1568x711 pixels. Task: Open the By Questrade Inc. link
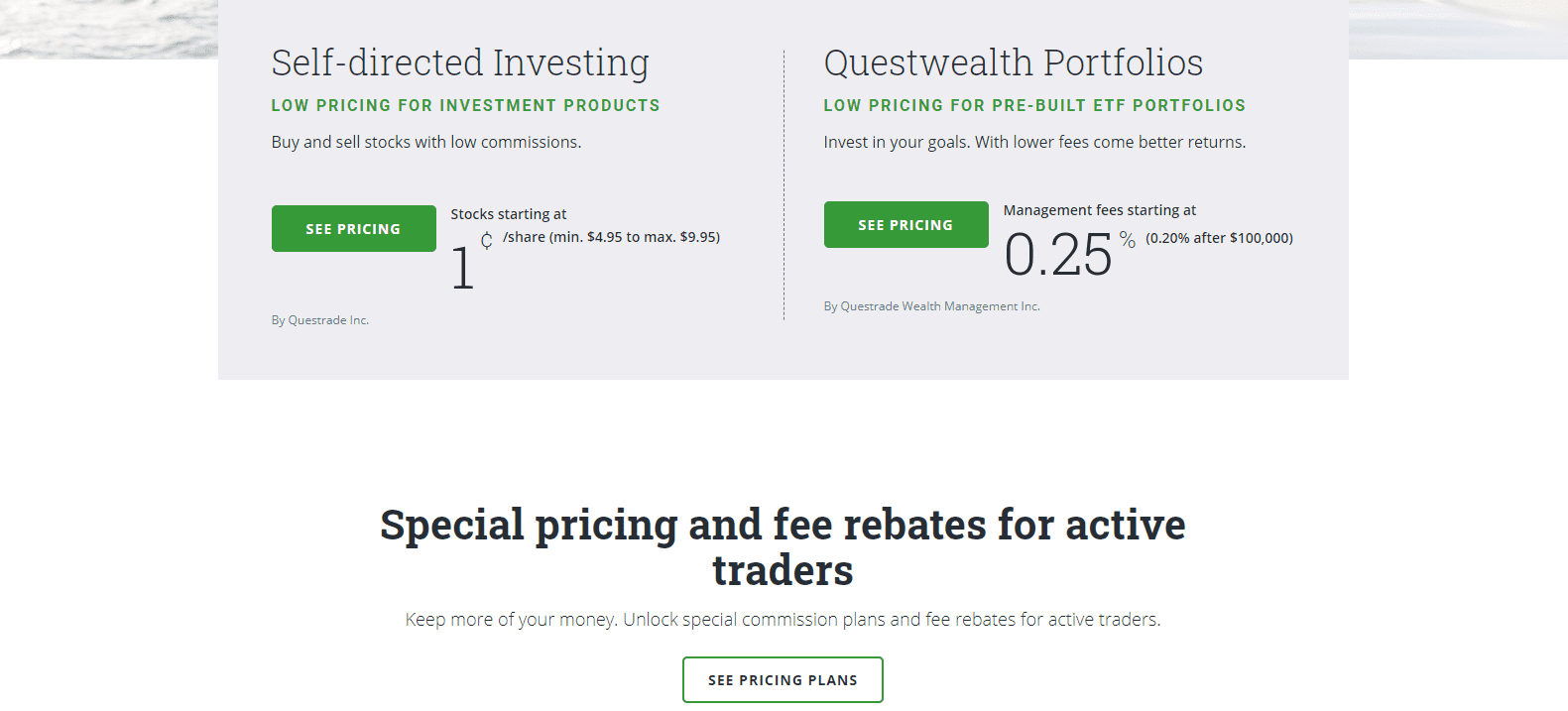319,319
